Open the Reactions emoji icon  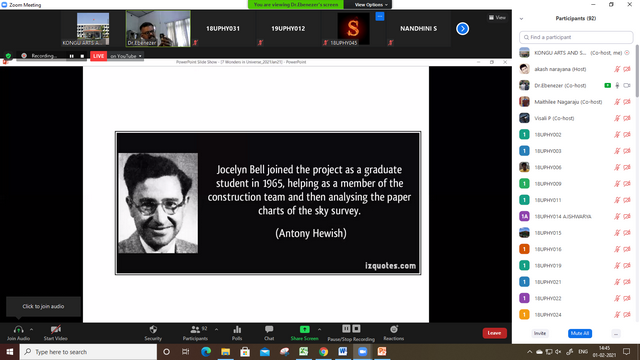coord(394,329)
